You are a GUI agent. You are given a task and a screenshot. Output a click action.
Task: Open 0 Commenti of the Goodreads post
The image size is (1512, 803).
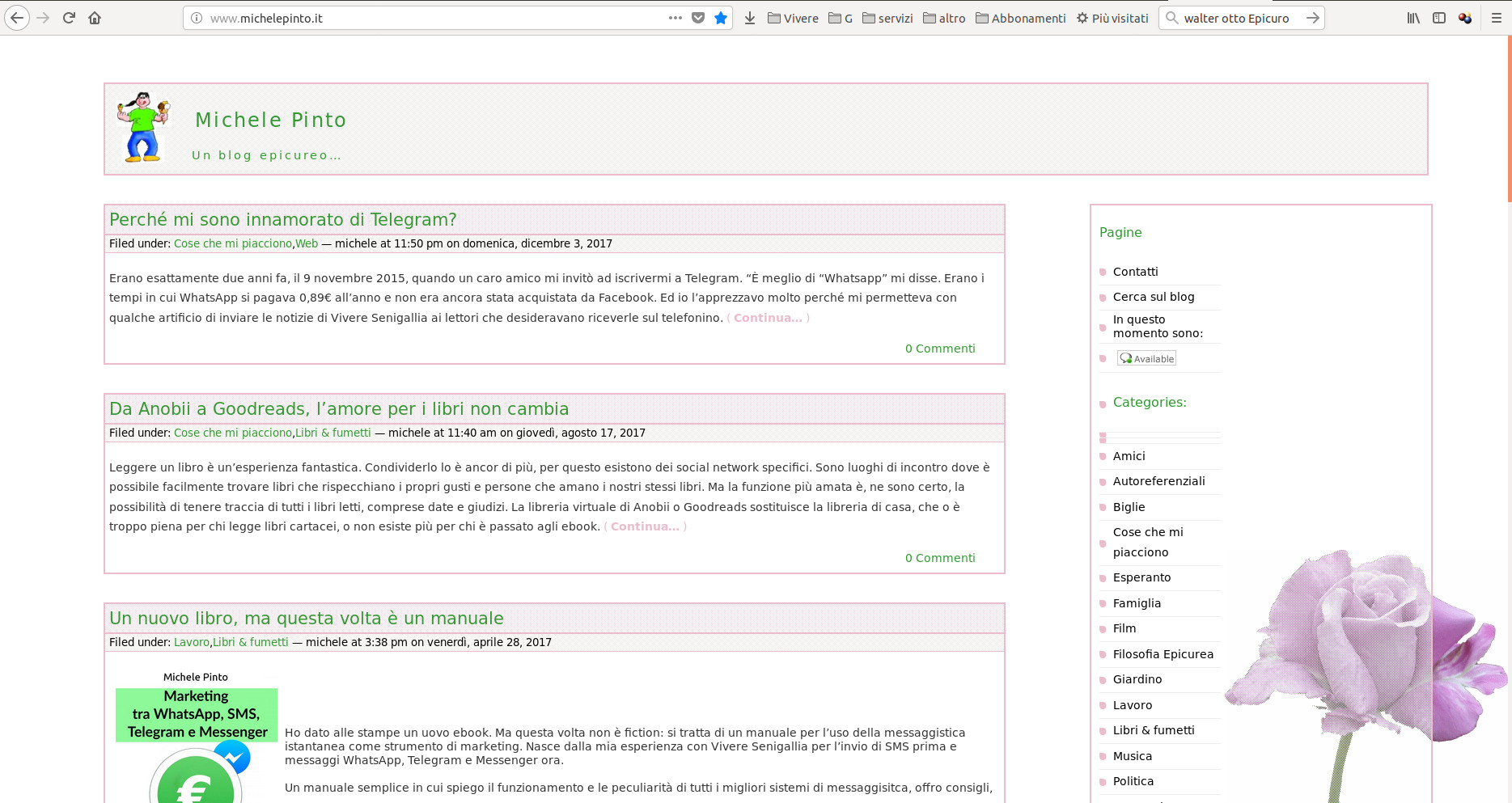pos(940,558)
